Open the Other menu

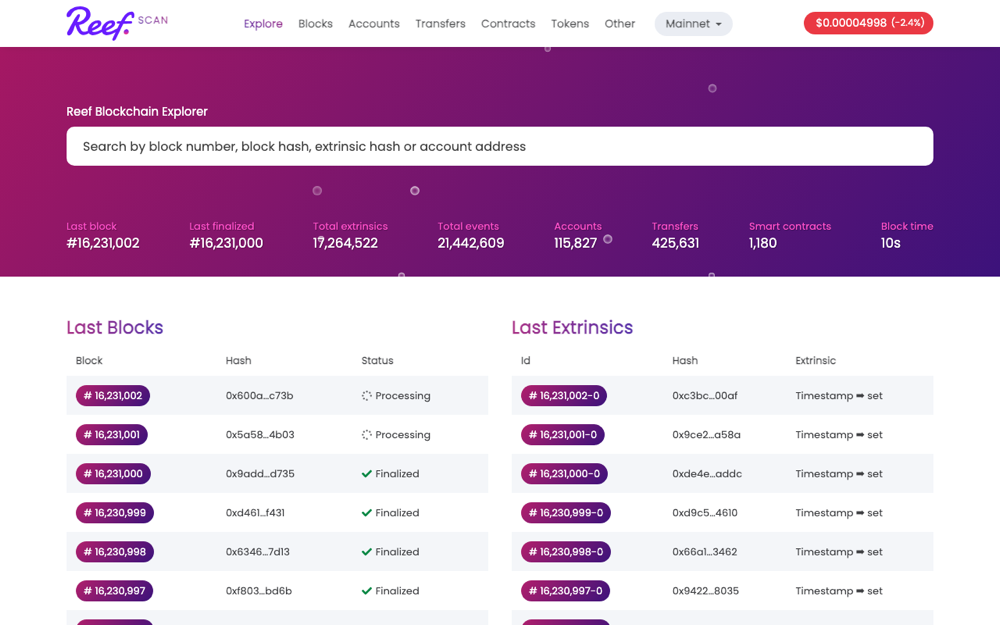pos(619,24)
